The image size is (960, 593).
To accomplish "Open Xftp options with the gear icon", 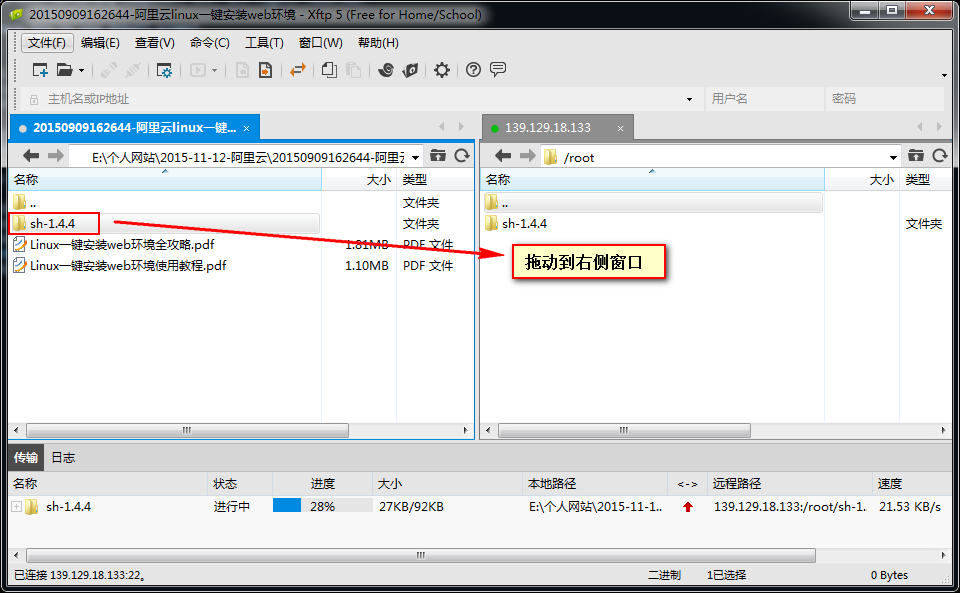I will click(441, 70).
